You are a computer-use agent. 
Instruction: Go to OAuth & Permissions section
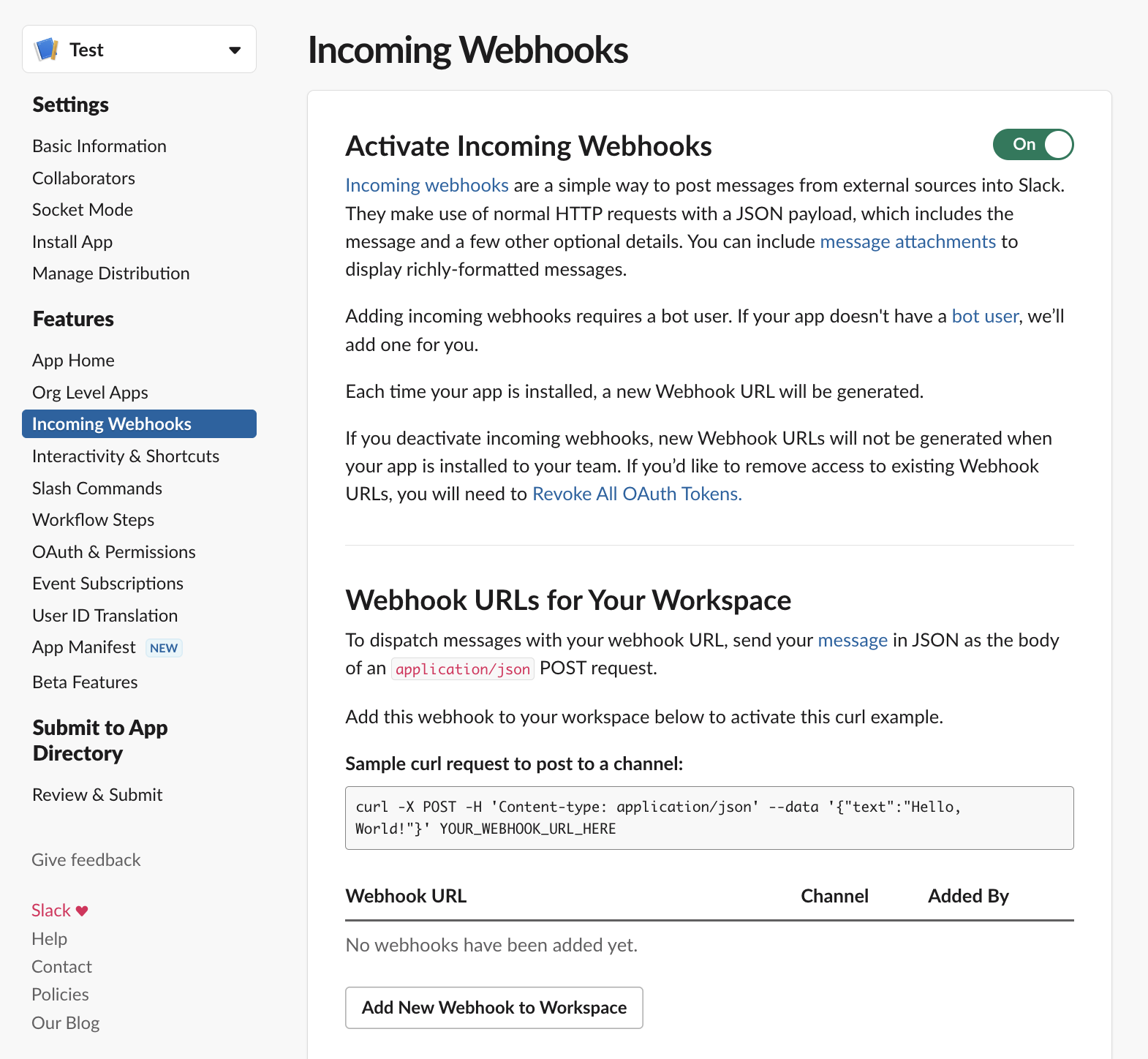[x=114, y=552]
